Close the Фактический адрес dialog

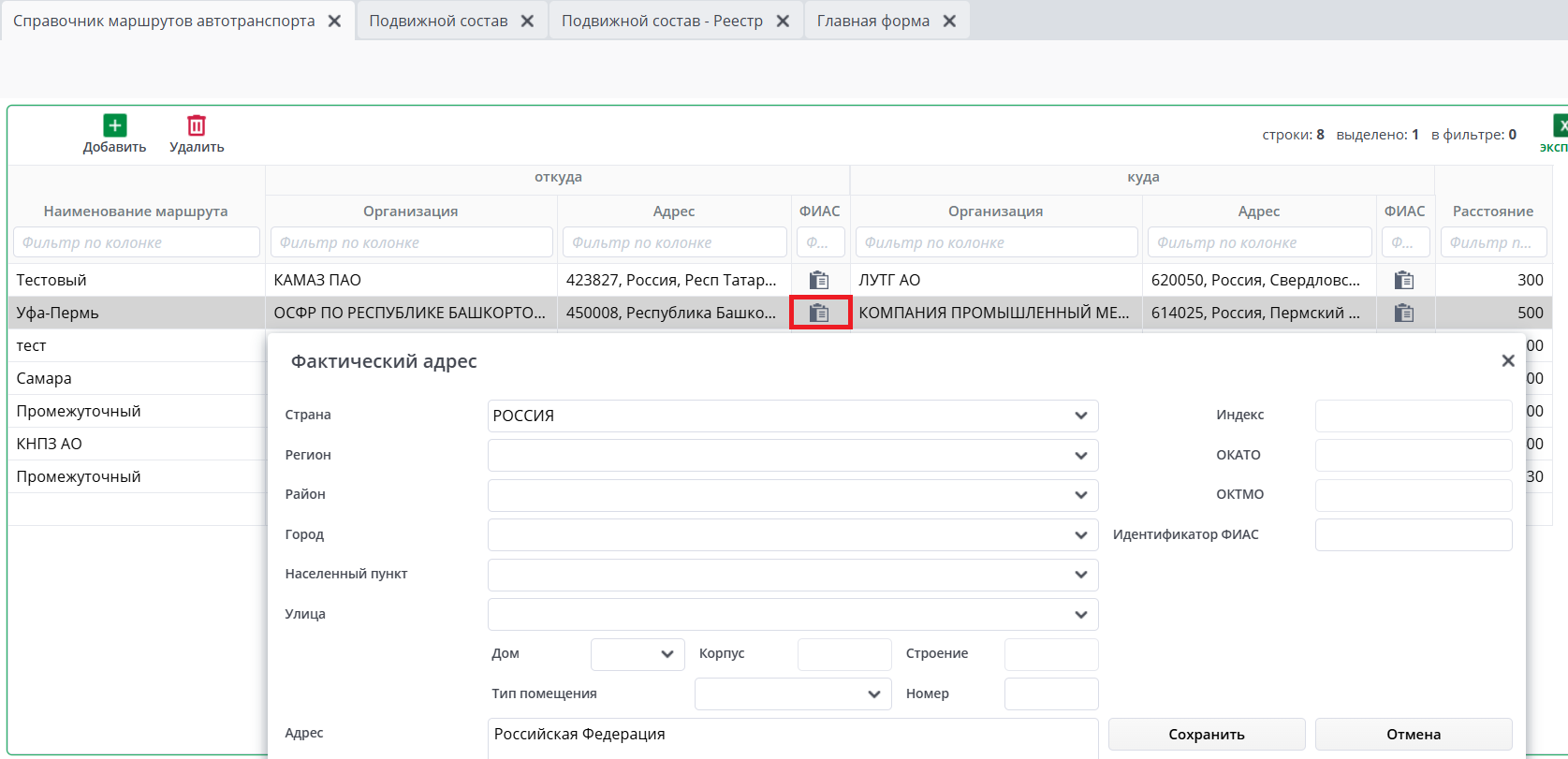1507,360
